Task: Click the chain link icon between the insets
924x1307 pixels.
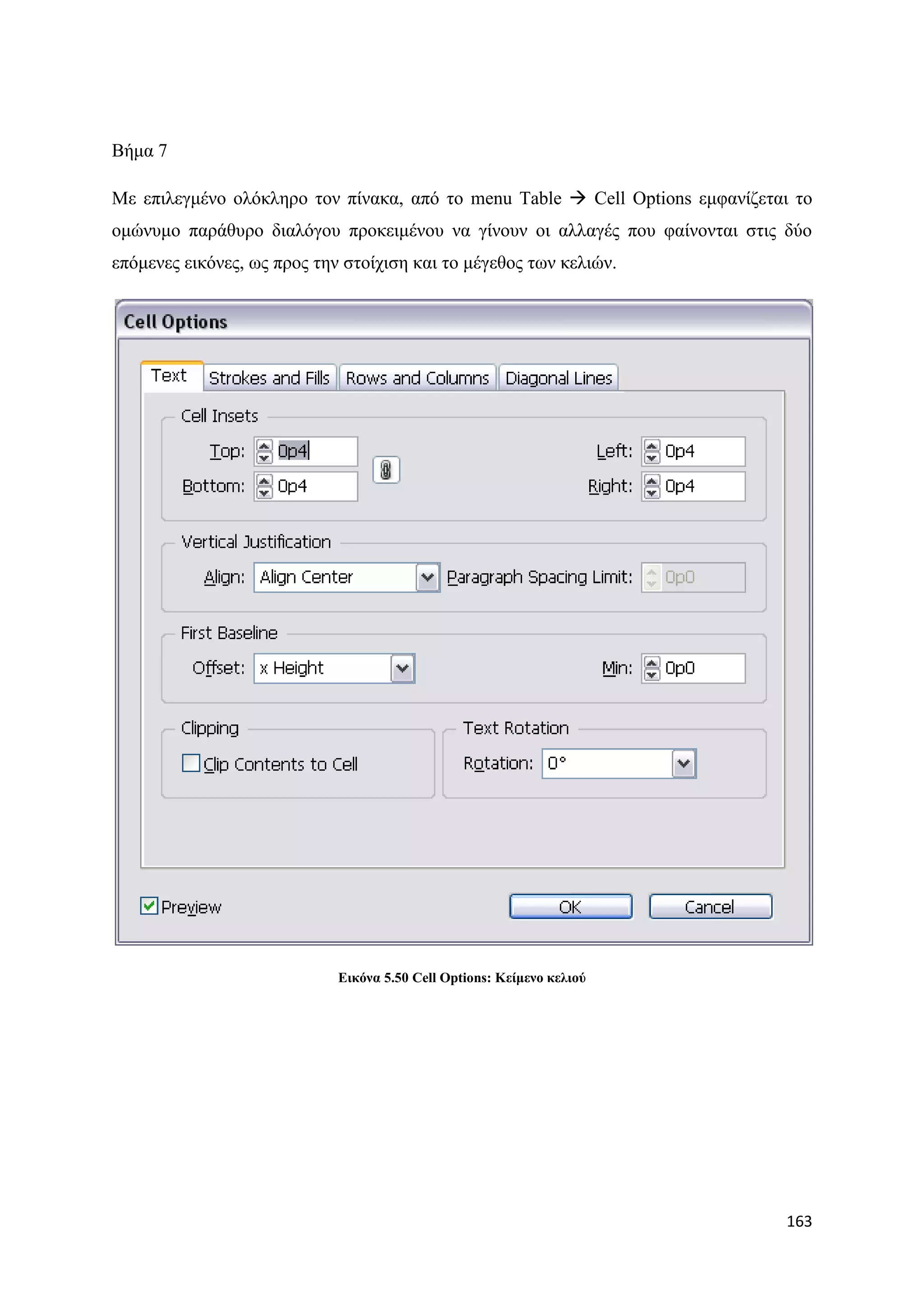Action: (x=386, y=470)
